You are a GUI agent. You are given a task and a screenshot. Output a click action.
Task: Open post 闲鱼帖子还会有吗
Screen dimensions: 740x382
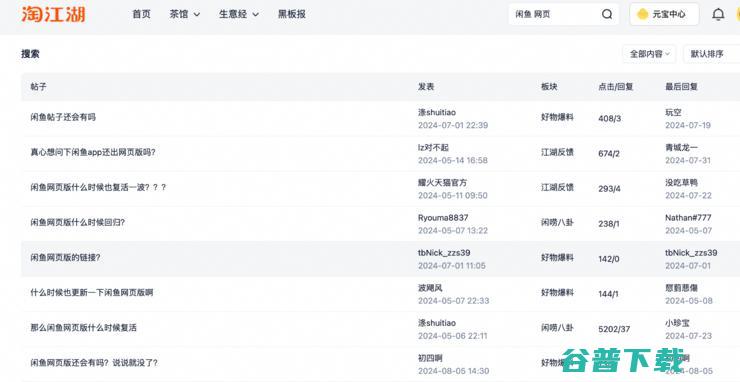[x=63, y=117]
